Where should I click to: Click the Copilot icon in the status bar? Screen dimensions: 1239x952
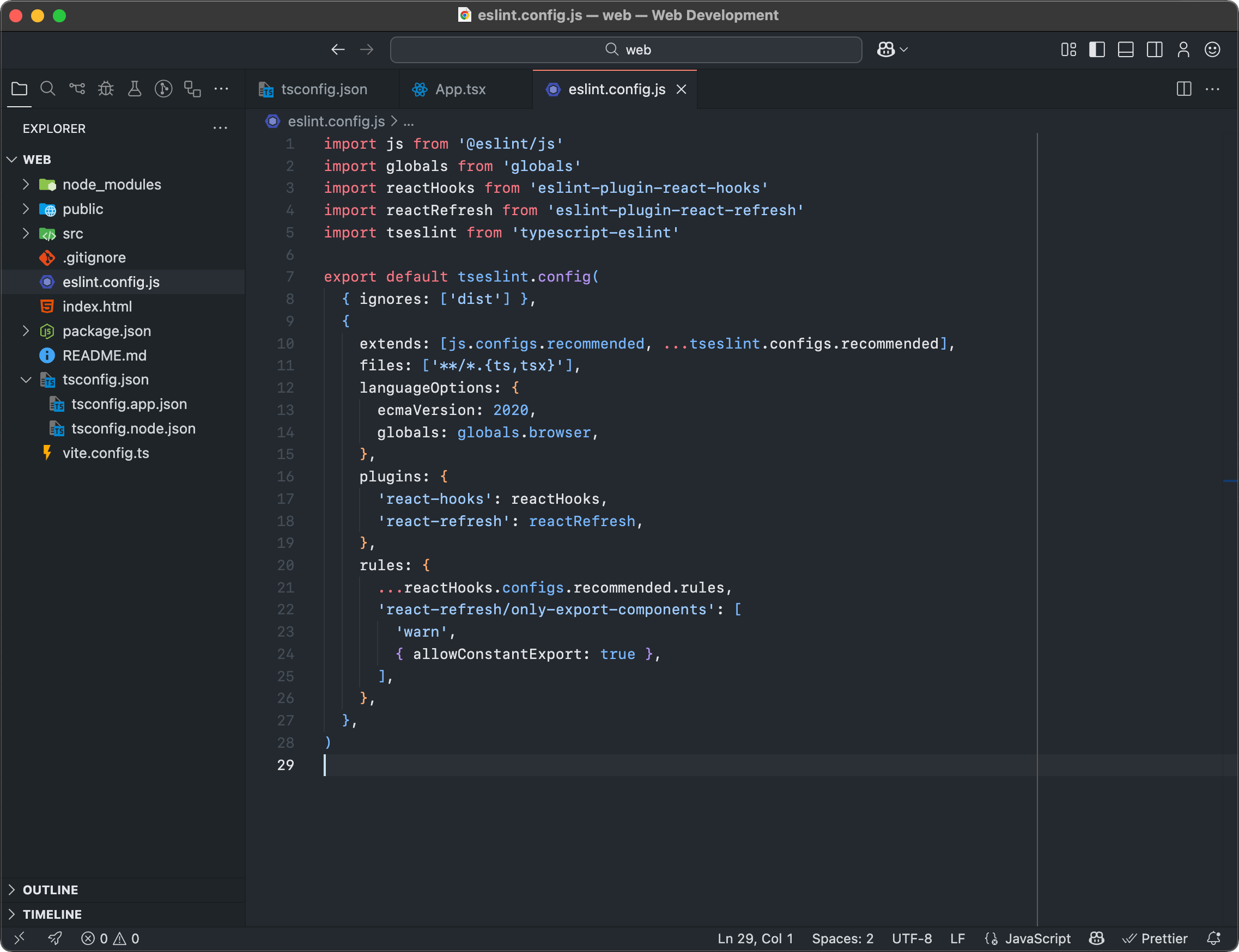click(1097, 938)
